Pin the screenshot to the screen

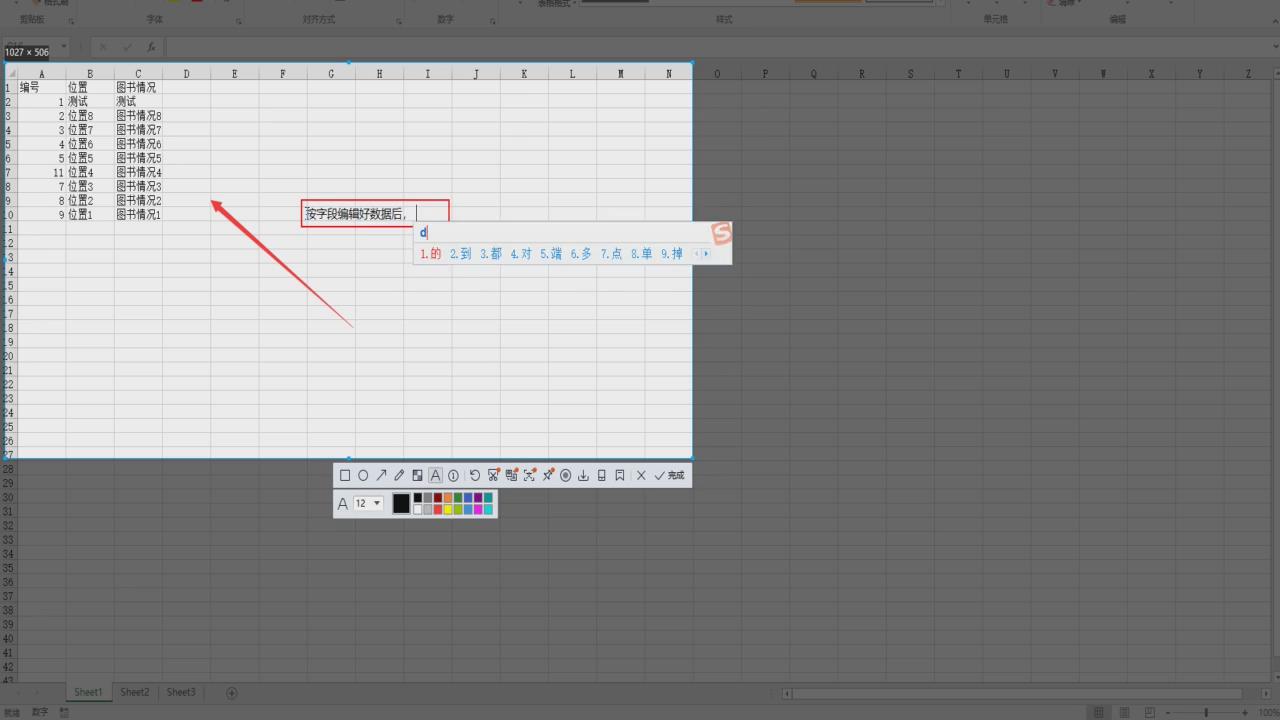[548, 475]
